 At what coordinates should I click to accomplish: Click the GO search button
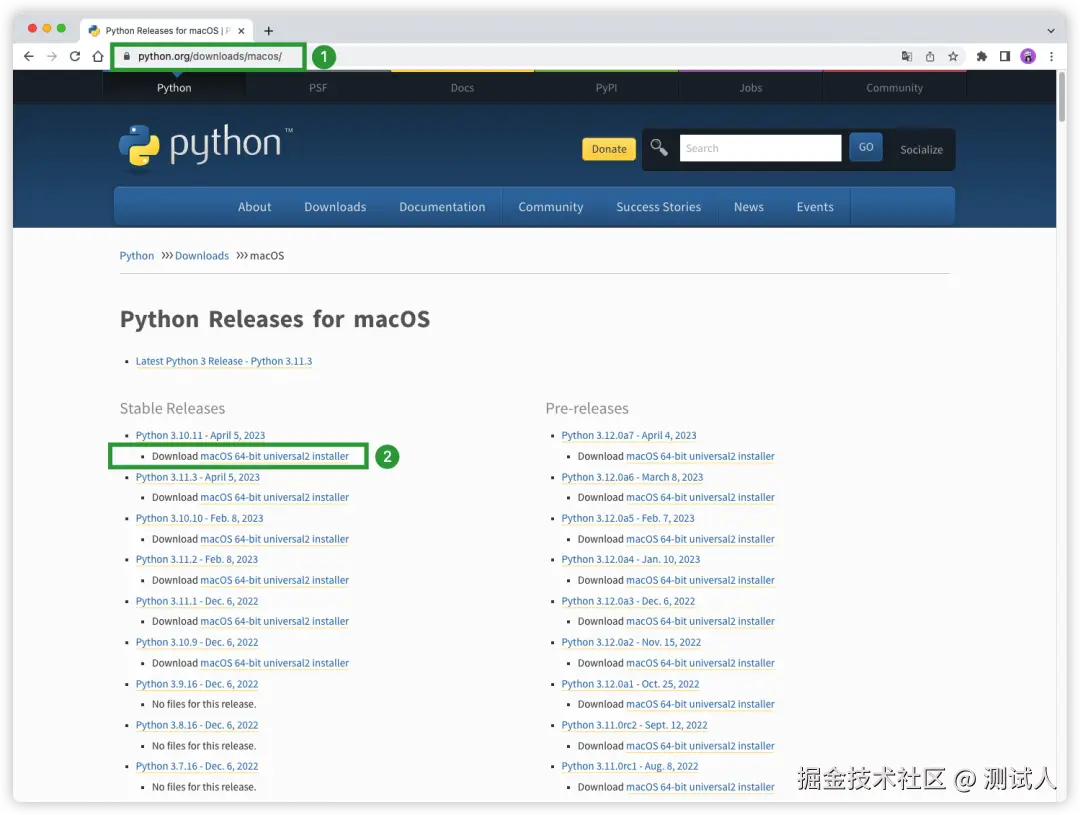[866, 147]
